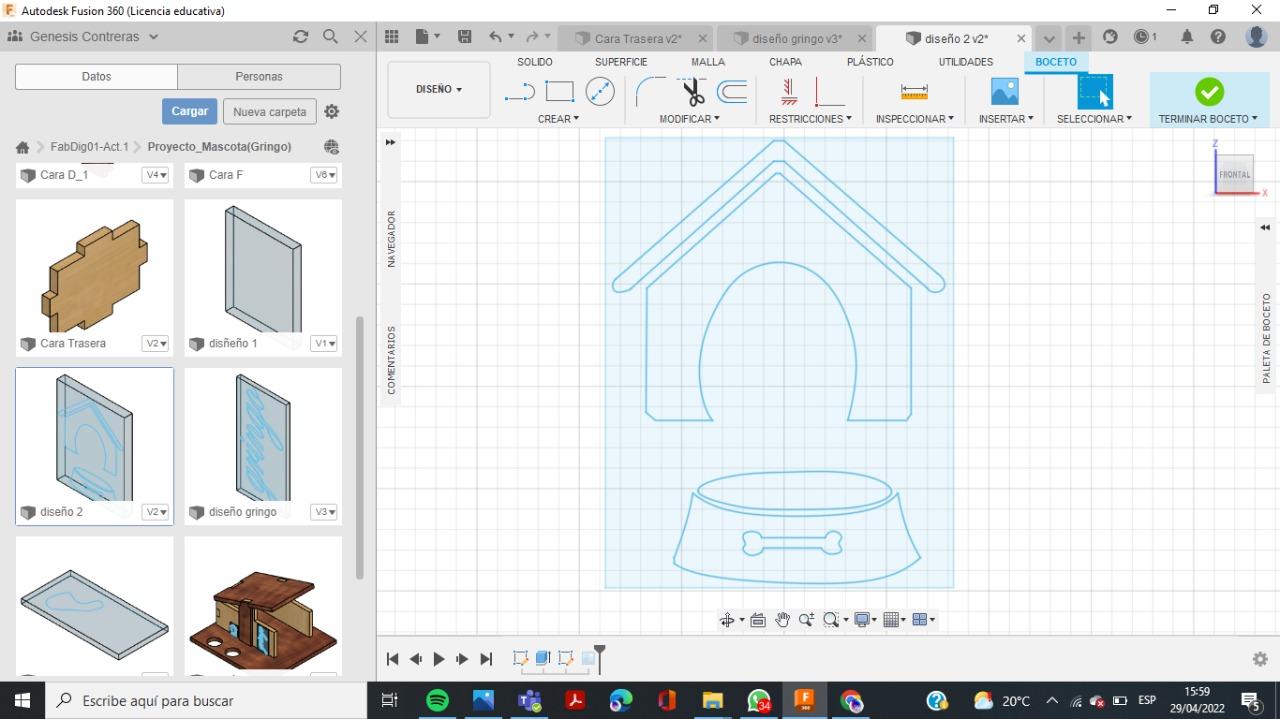Click the FRONTAL view cube face

click(x=1235, y=174)
